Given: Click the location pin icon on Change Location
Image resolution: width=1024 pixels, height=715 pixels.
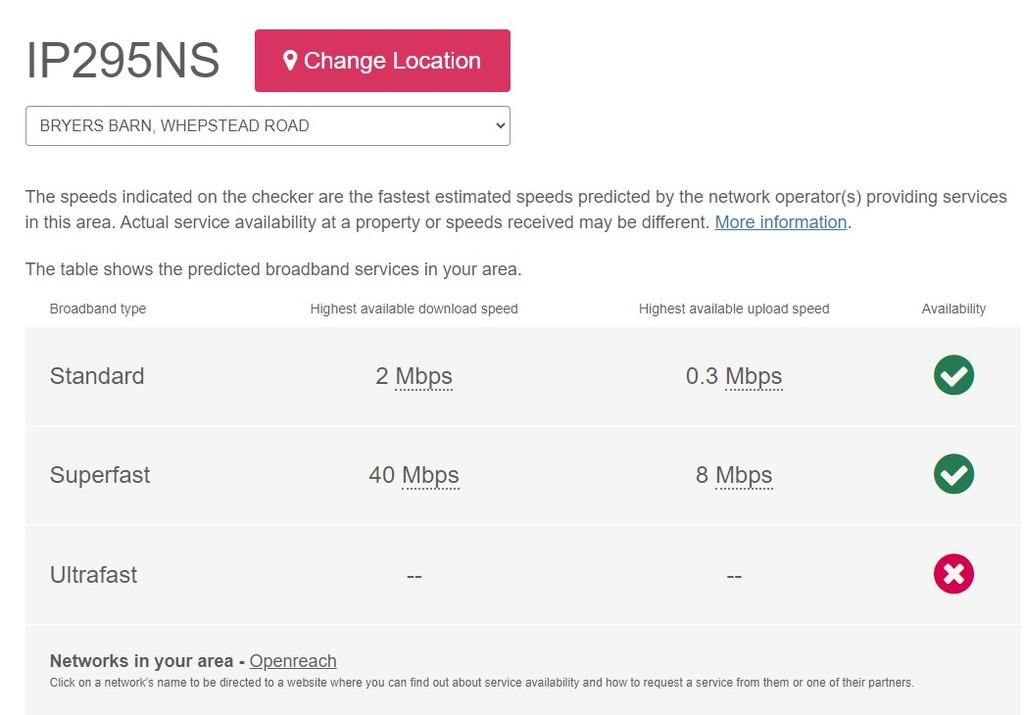Looking at the screenshot, I should pyautogui.click(x=290, y=60).
